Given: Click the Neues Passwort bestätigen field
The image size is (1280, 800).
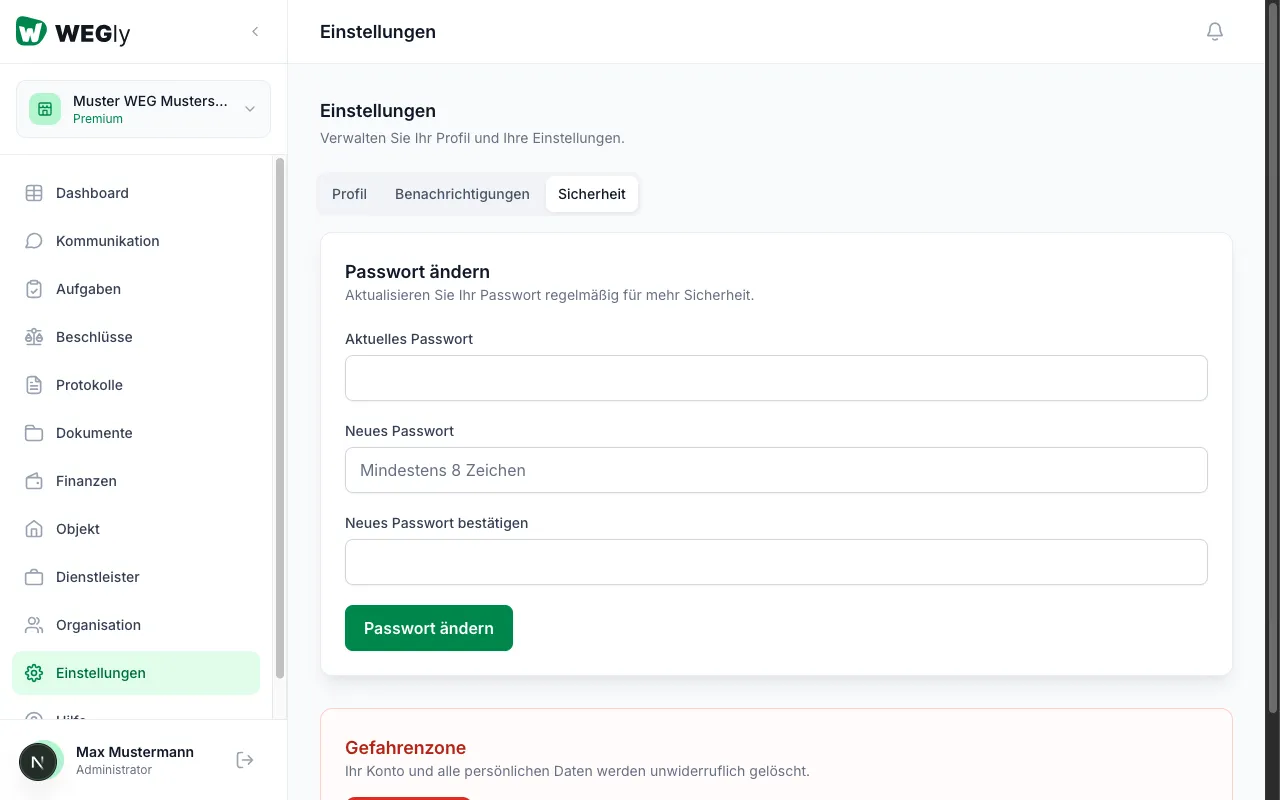Looking at the screenshot, I should click(776, 562).
